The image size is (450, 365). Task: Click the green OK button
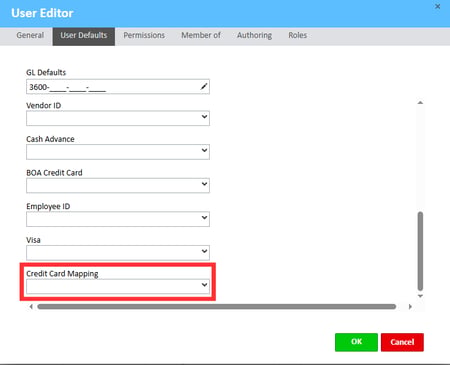pos(356,342)
